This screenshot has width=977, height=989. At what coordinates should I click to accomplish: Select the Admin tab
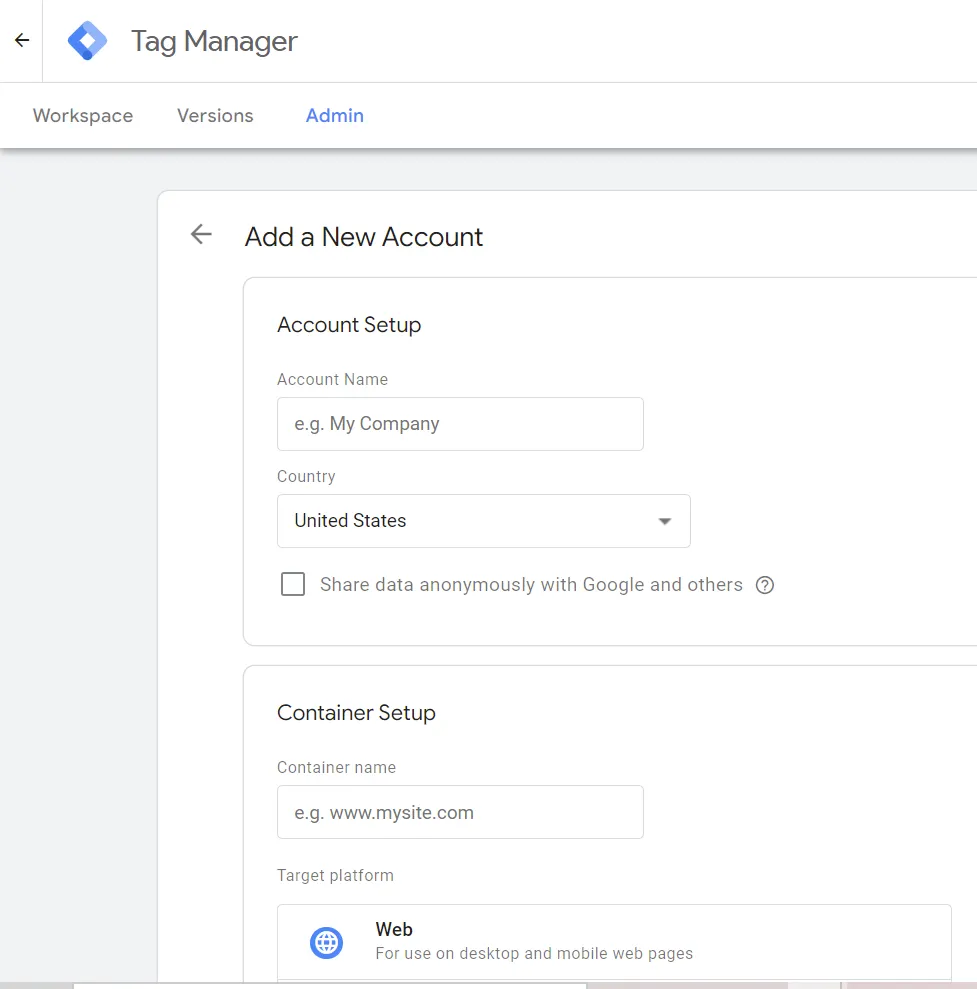[335, 116]
